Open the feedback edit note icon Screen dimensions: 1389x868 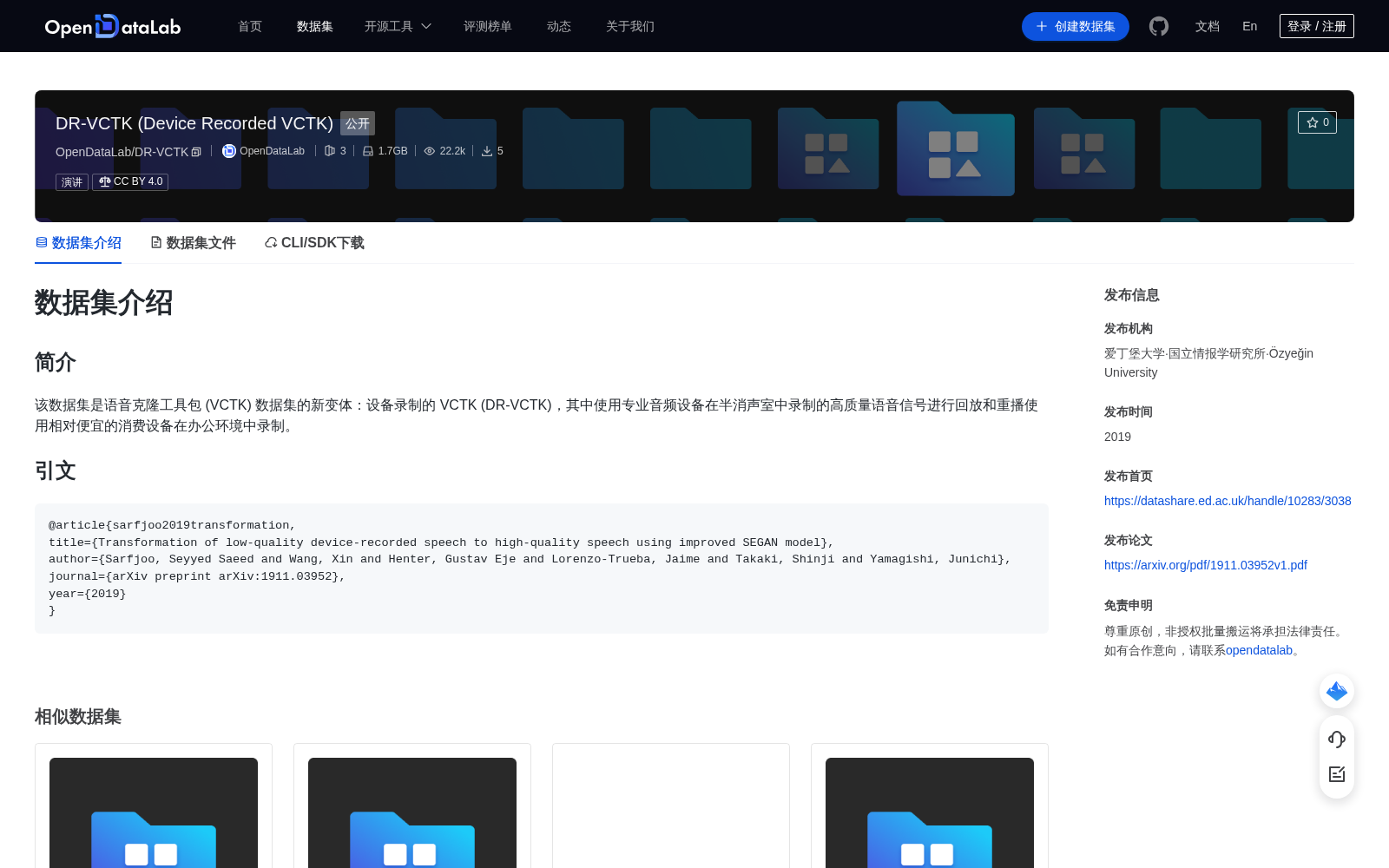pos(1337,774)
